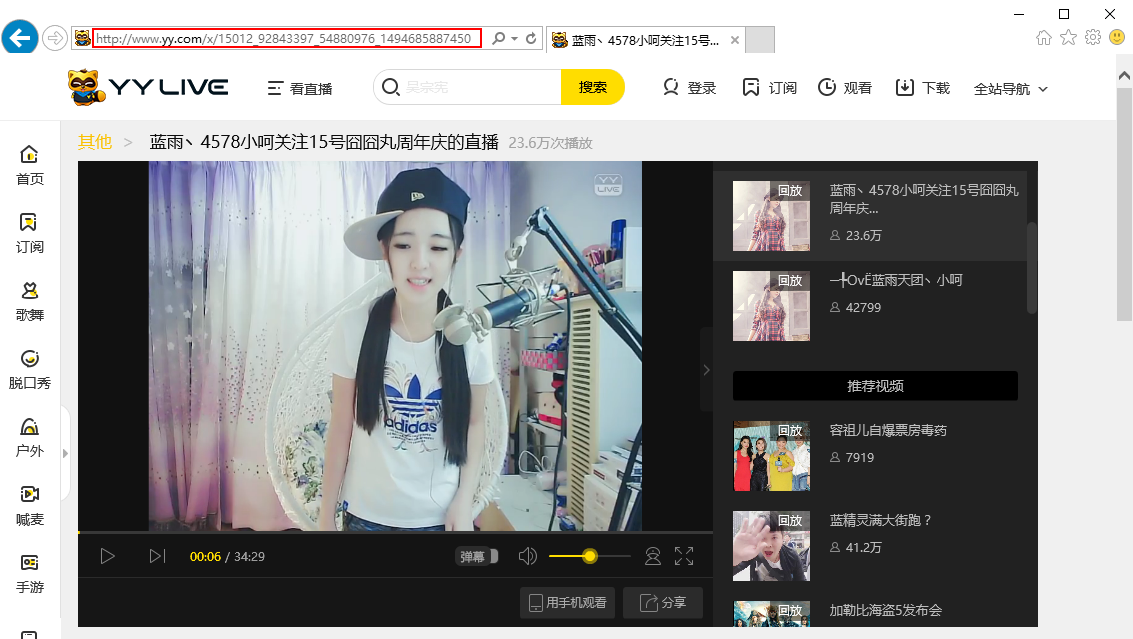Toggle the 弹幕 danmaku switch
Viewport: 1133px width, 639px height.
pyautogui.click(x=478, y=556)
